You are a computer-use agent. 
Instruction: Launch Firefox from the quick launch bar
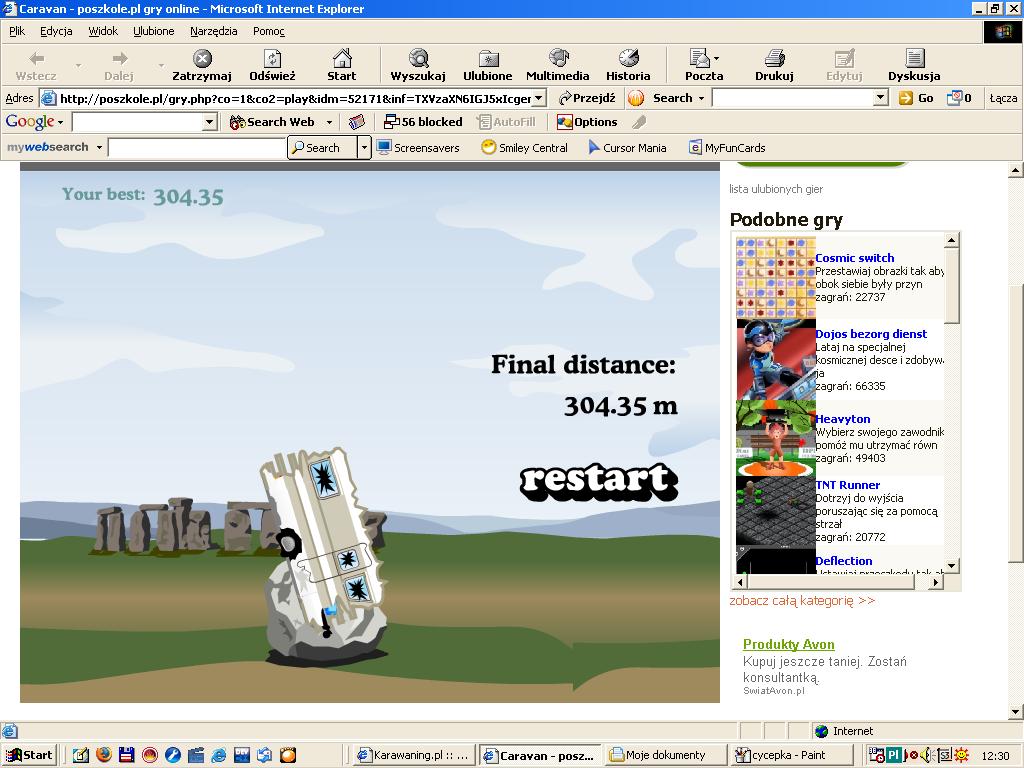104,755
